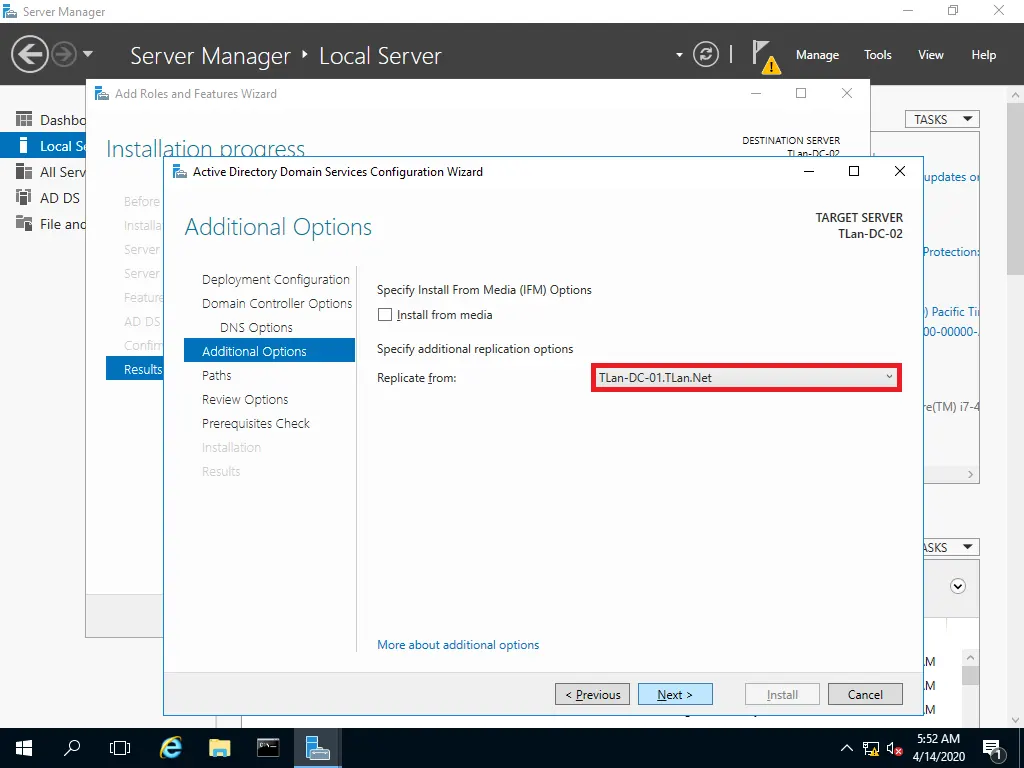The image size is (1024, 768).
Task: Open the upper TASKS dropdown
Action: (x=942, y=120)
